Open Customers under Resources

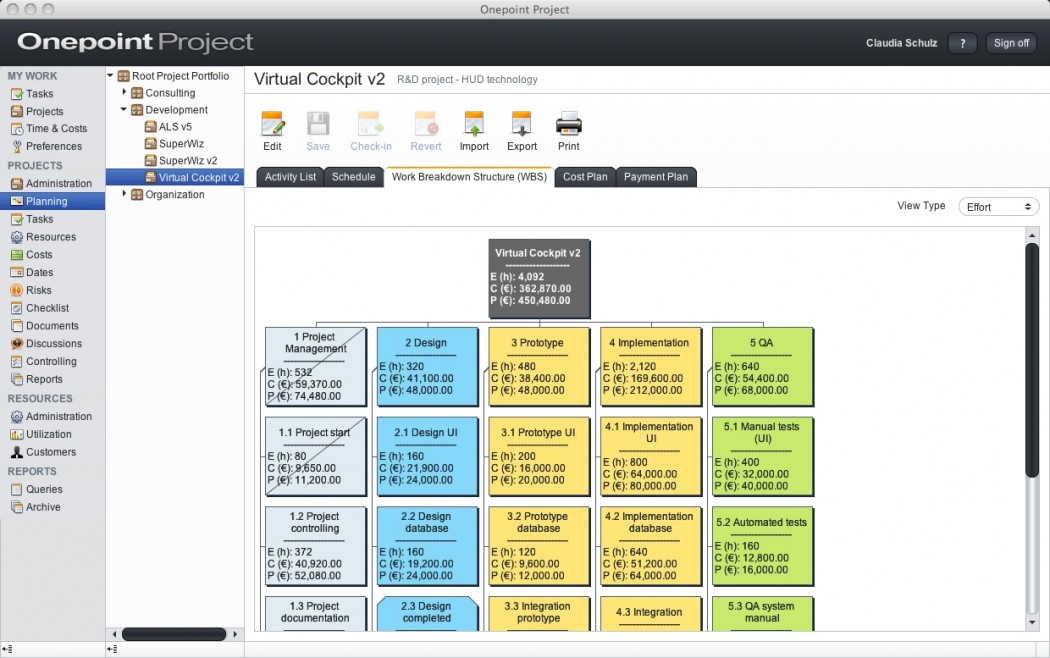[x=51, y=453]
